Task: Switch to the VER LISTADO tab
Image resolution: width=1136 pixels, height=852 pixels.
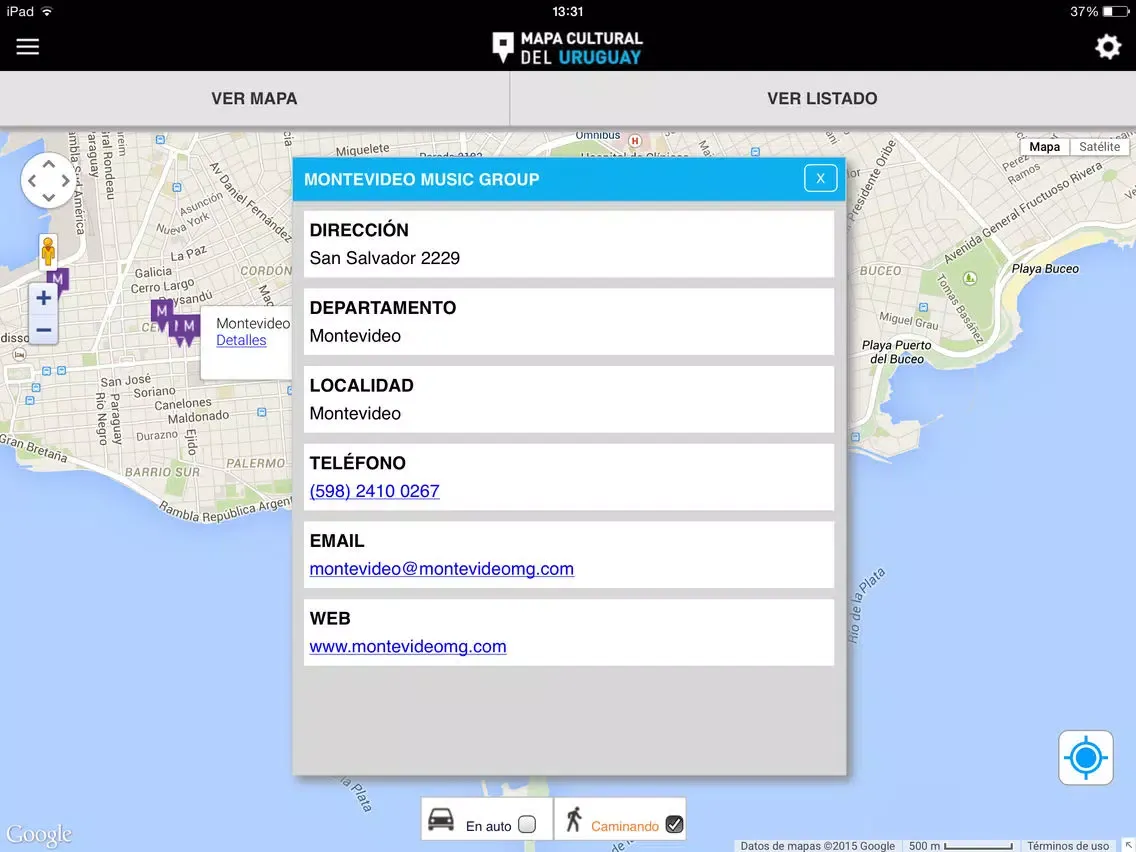Action: (x=822, y=99)
